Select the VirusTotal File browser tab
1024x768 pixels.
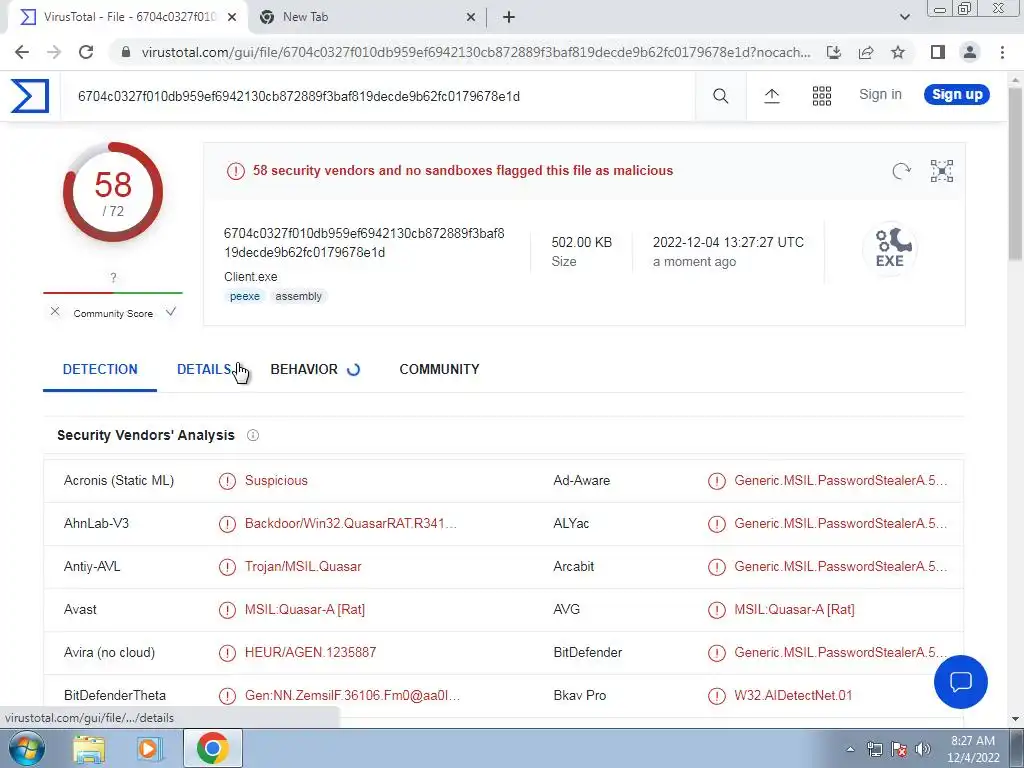(128, 18)
